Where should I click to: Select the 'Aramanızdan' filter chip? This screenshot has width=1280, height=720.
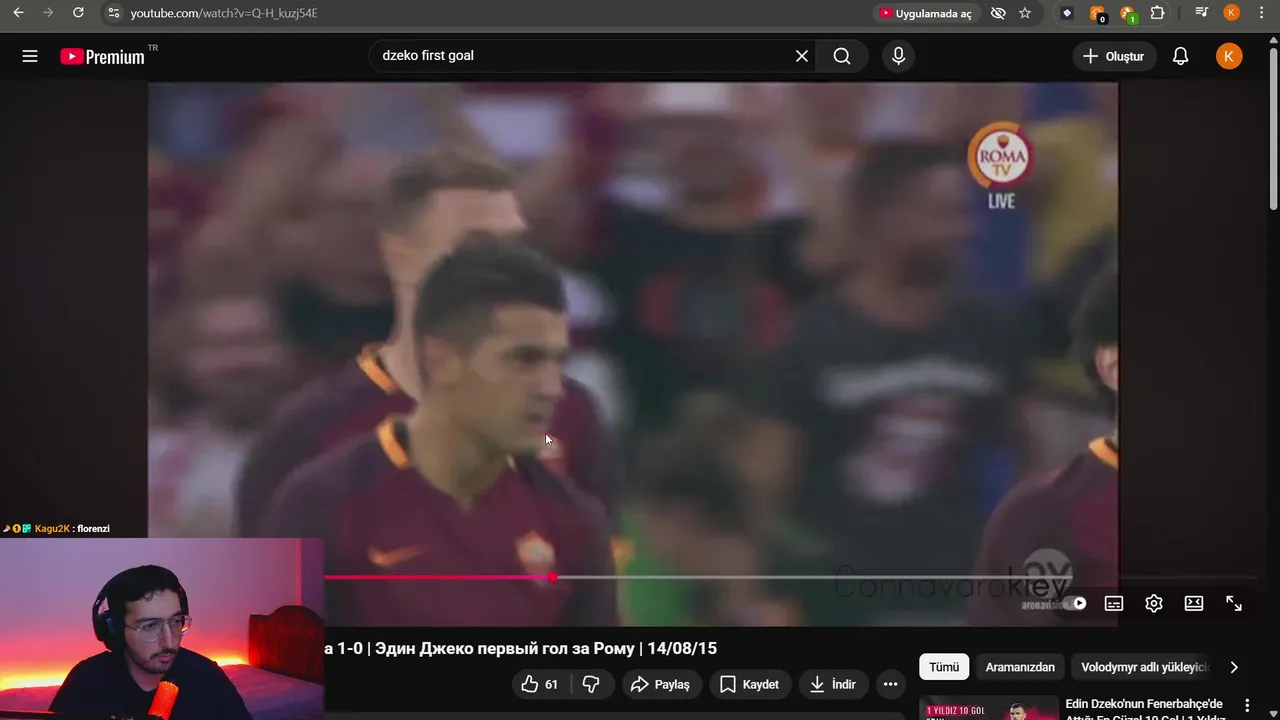(1020, 667)
